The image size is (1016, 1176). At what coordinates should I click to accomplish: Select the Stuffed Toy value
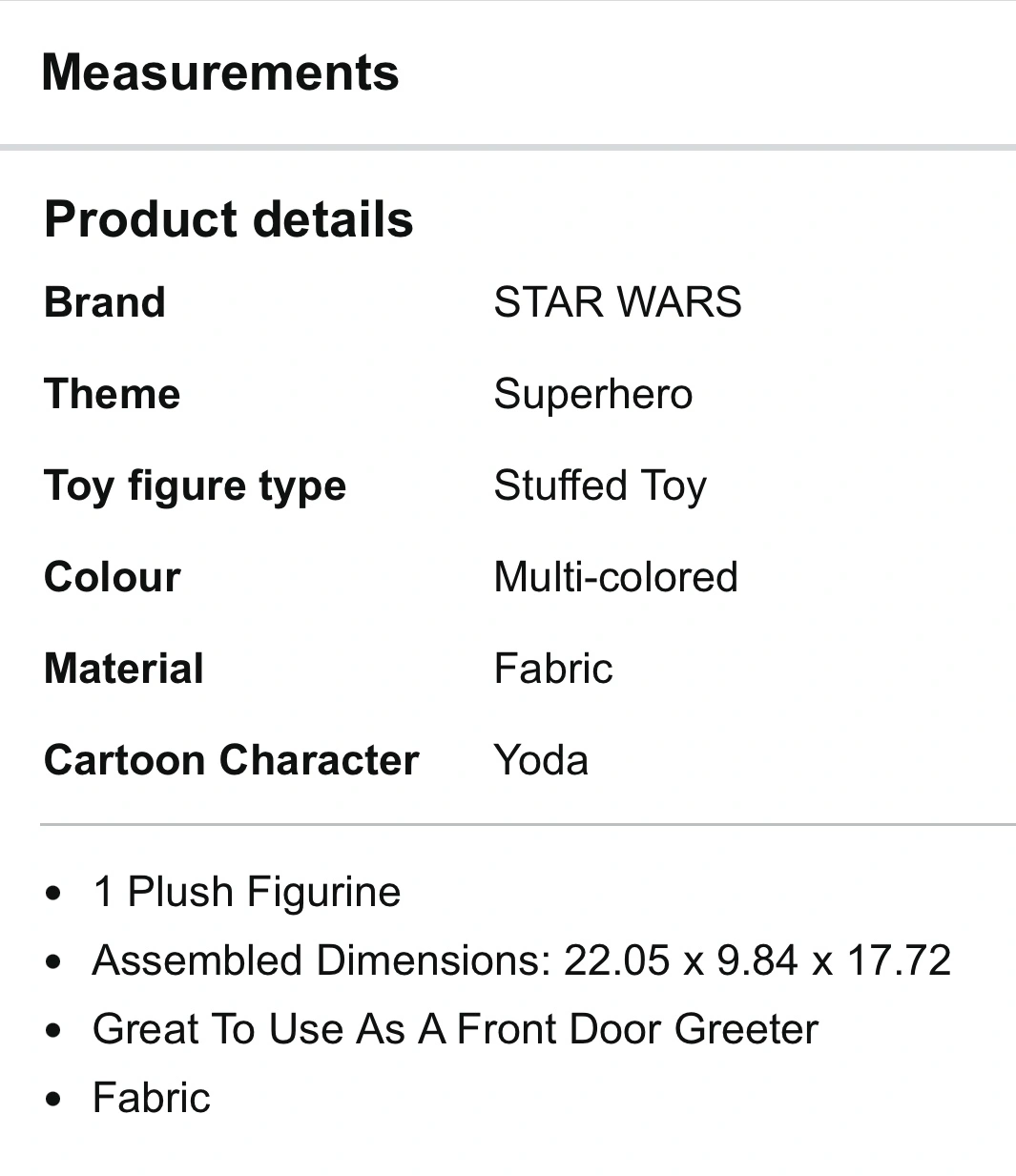click(x=600, y=486)
